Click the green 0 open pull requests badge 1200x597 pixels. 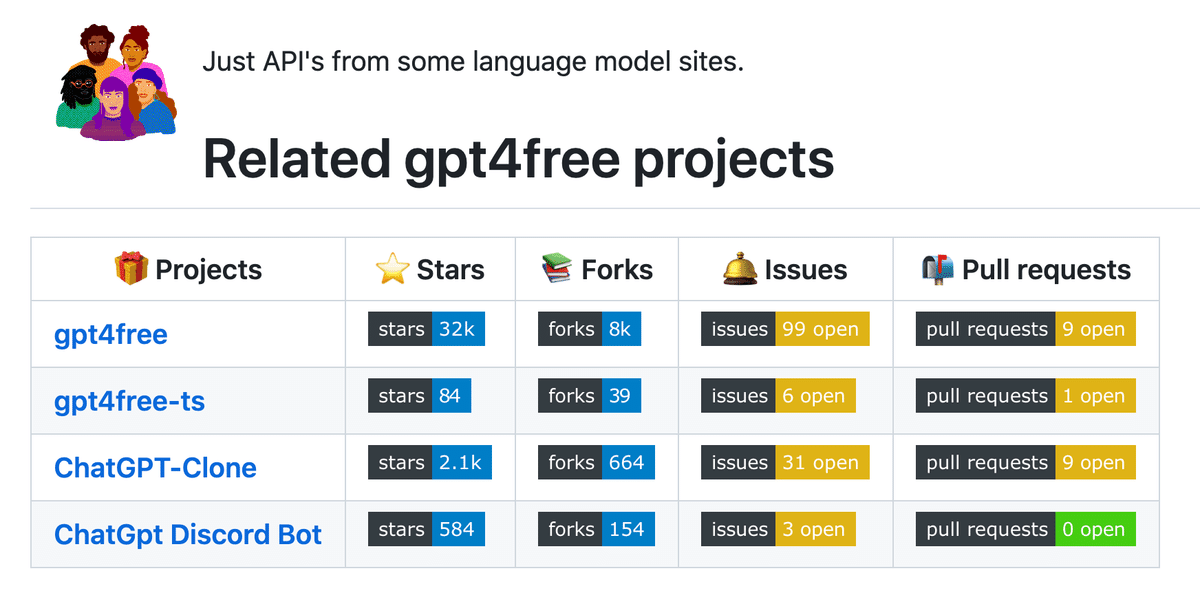coord(1096,529)
